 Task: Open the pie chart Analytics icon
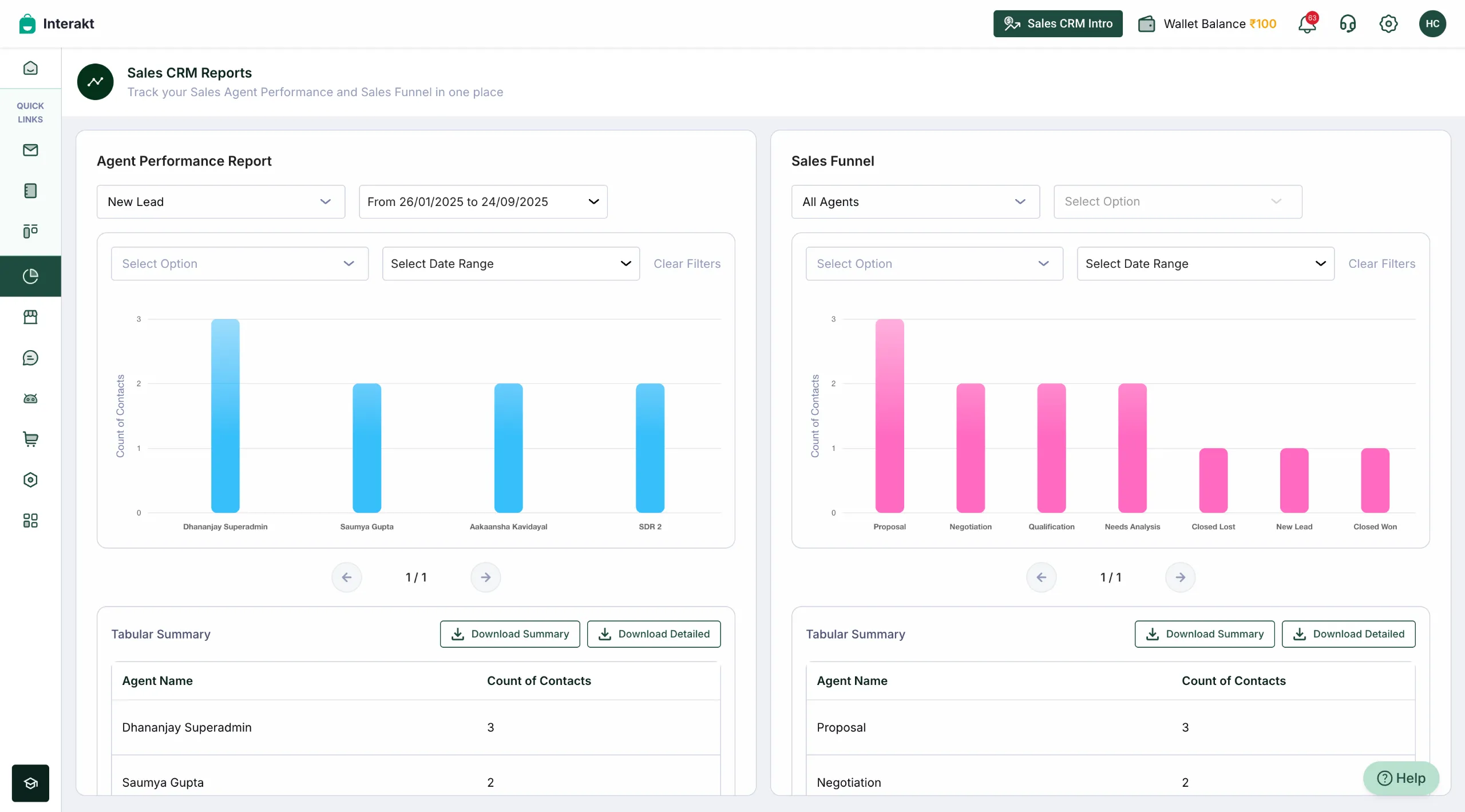coord(31,275)
